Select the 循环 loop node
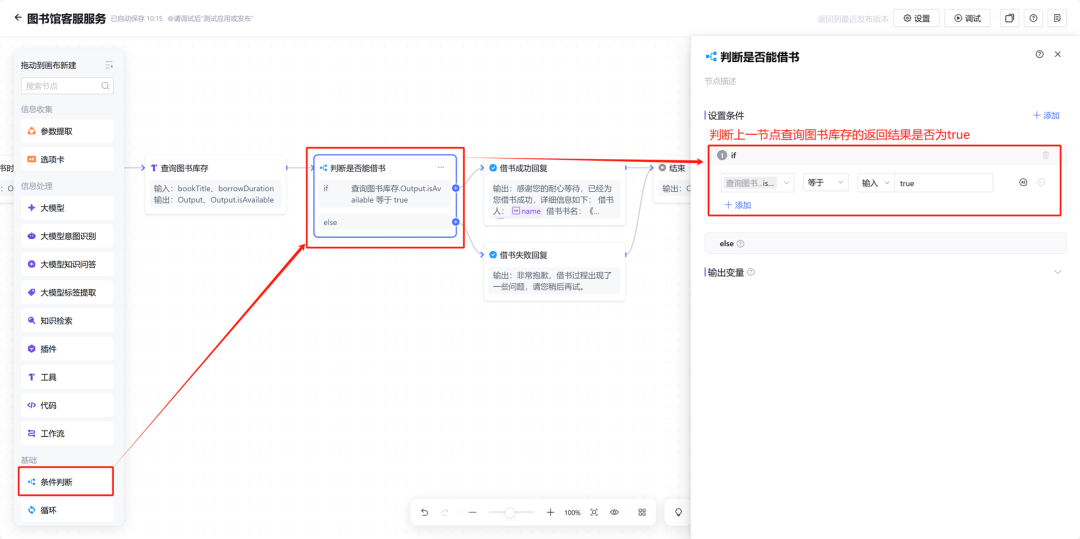 point(67,510)
